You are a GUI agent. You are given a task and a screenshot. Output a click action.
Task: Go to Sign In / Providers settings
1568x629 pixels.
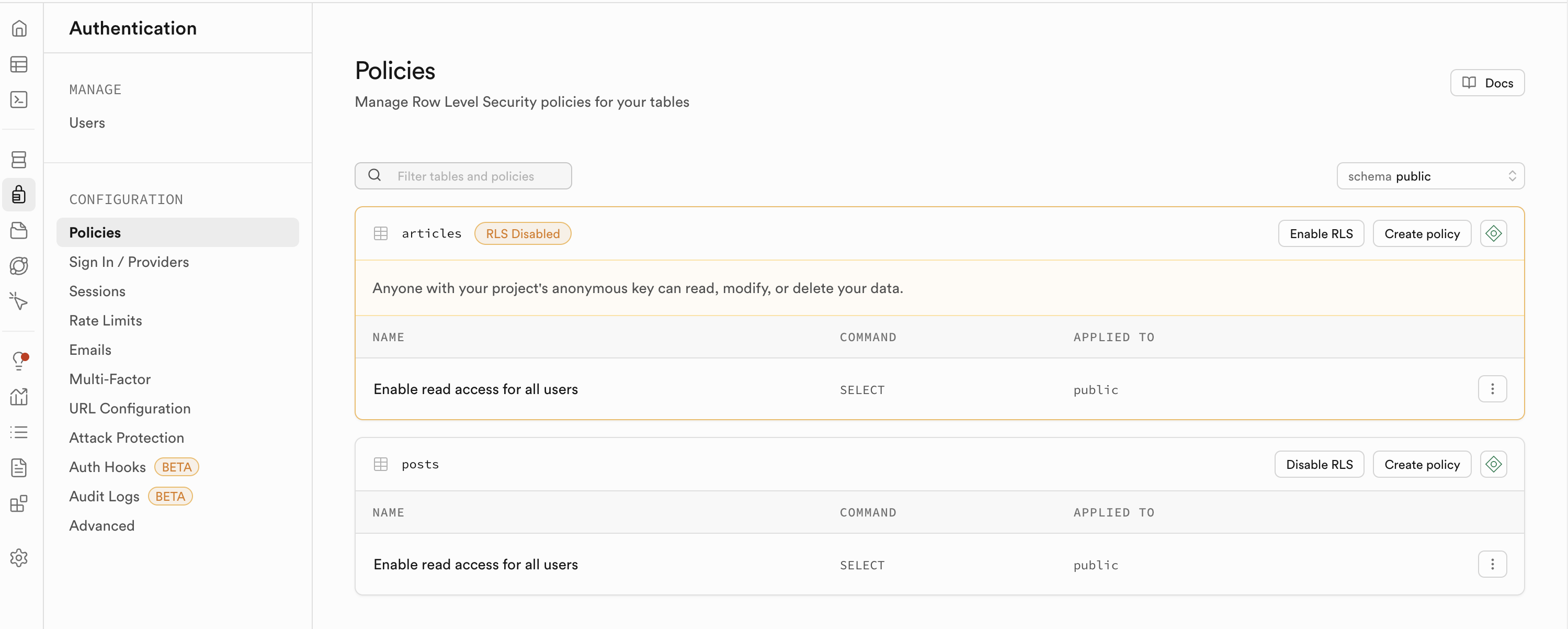[129, 262]
